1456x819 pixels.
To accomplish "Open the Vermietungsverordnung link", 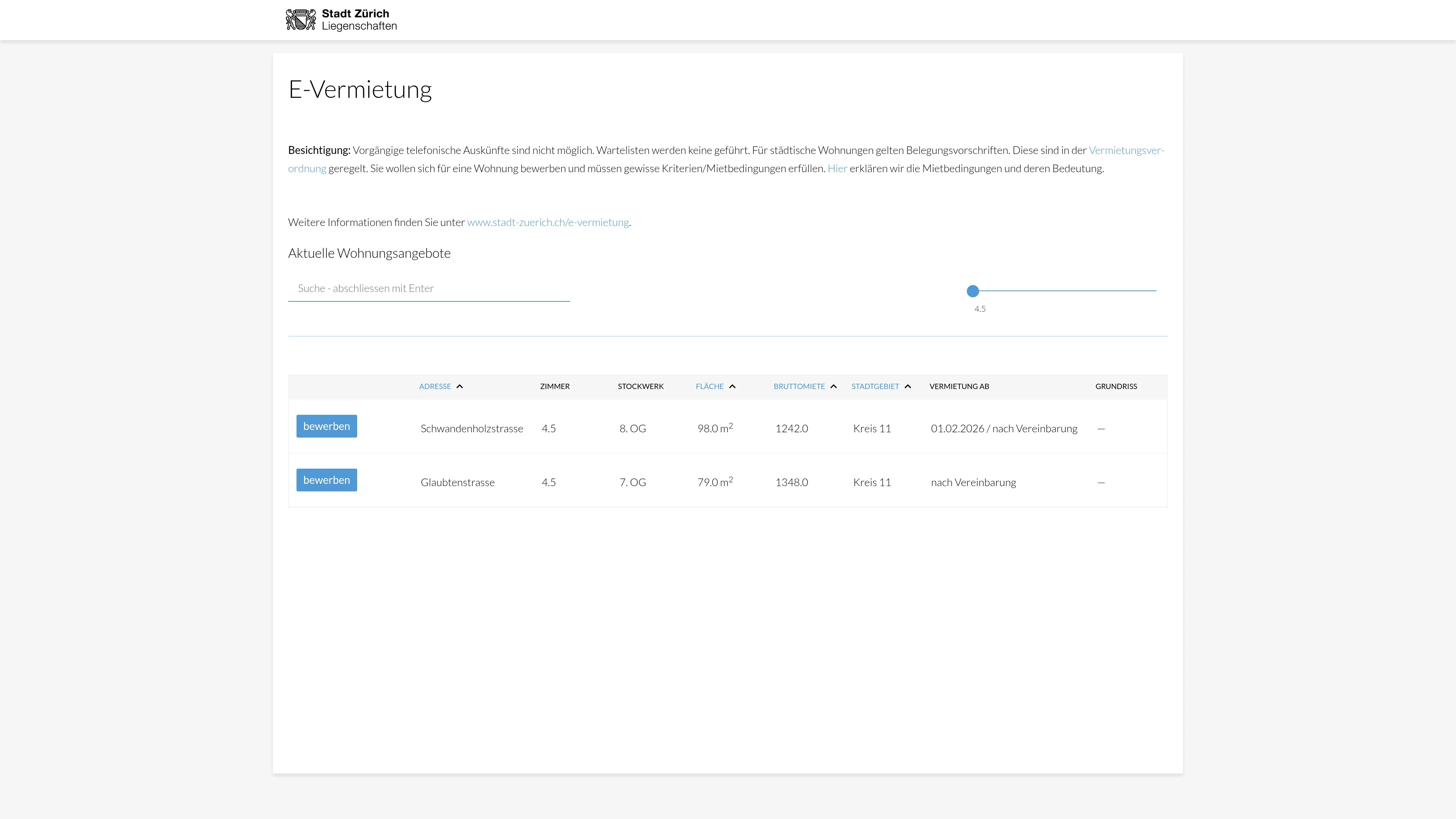I will point(1126,151).
